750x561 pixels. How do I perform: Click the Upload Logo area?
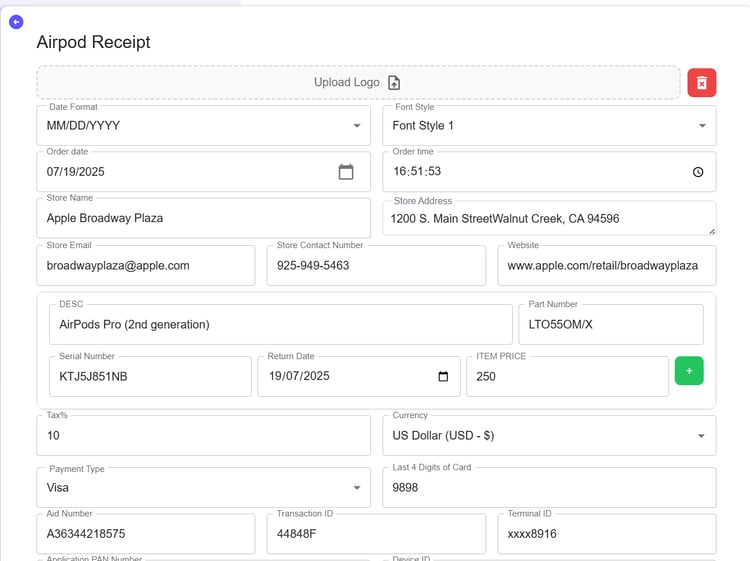pos(358,83)
